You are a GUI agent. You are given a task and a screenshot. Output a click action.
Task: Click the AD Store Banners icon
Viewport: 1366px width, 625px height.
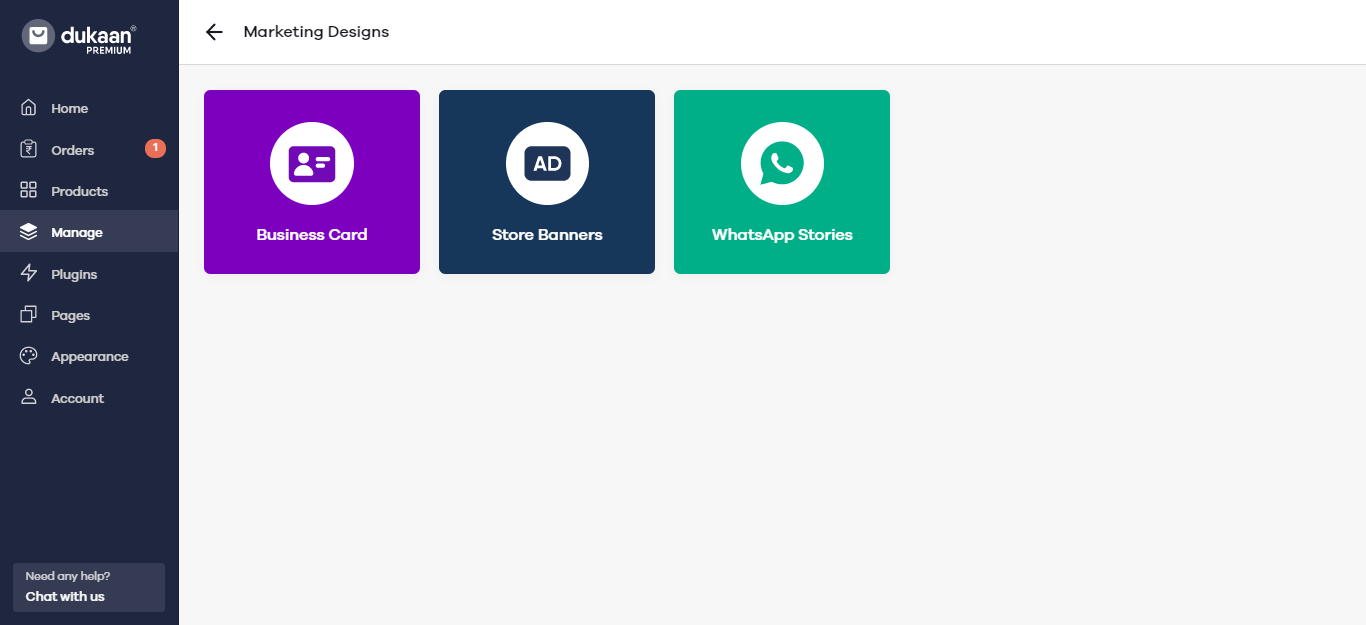tap(547, 163)
